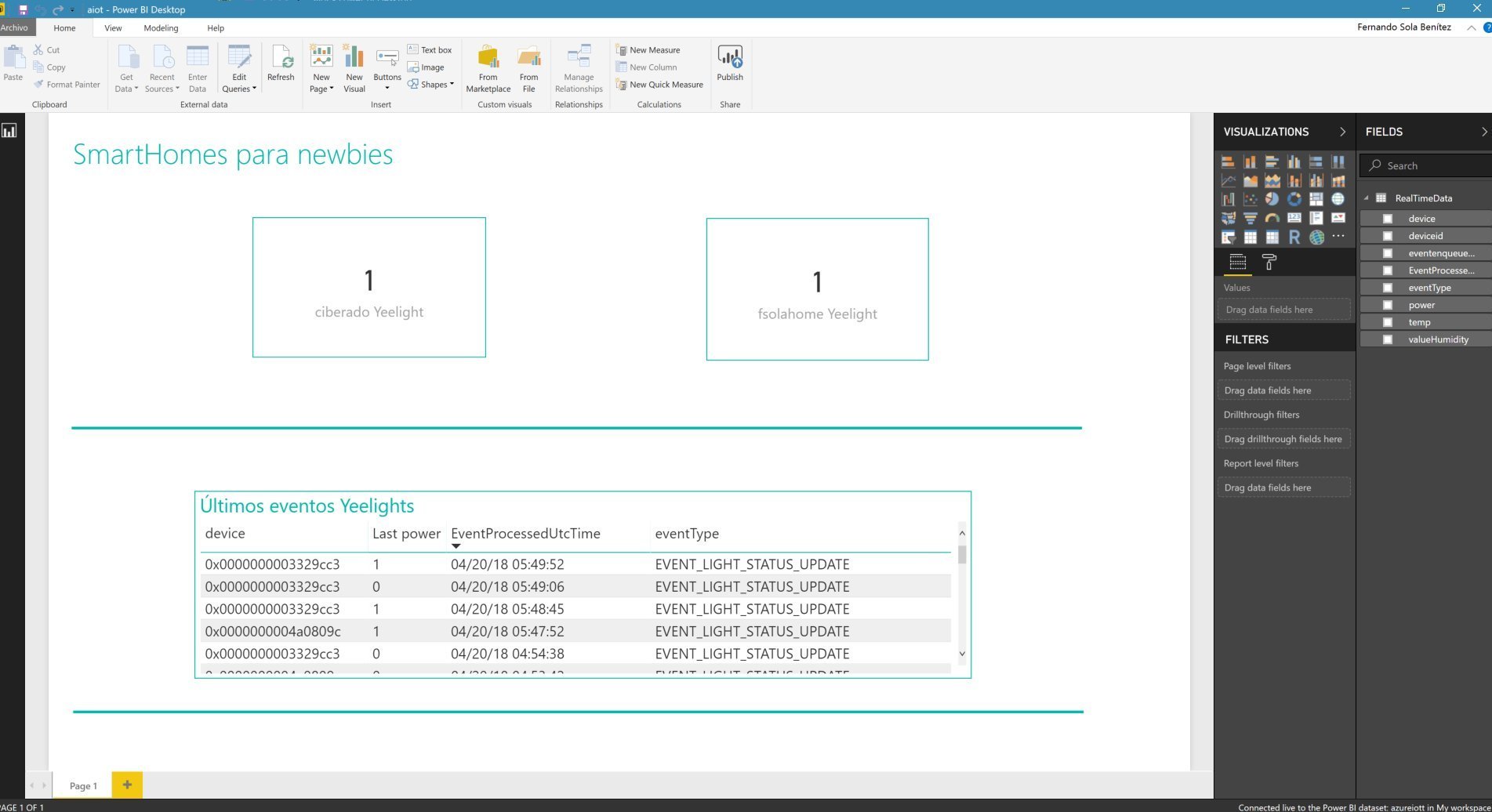Collapse the ribbon using the caret

(x=1471, y=27)
